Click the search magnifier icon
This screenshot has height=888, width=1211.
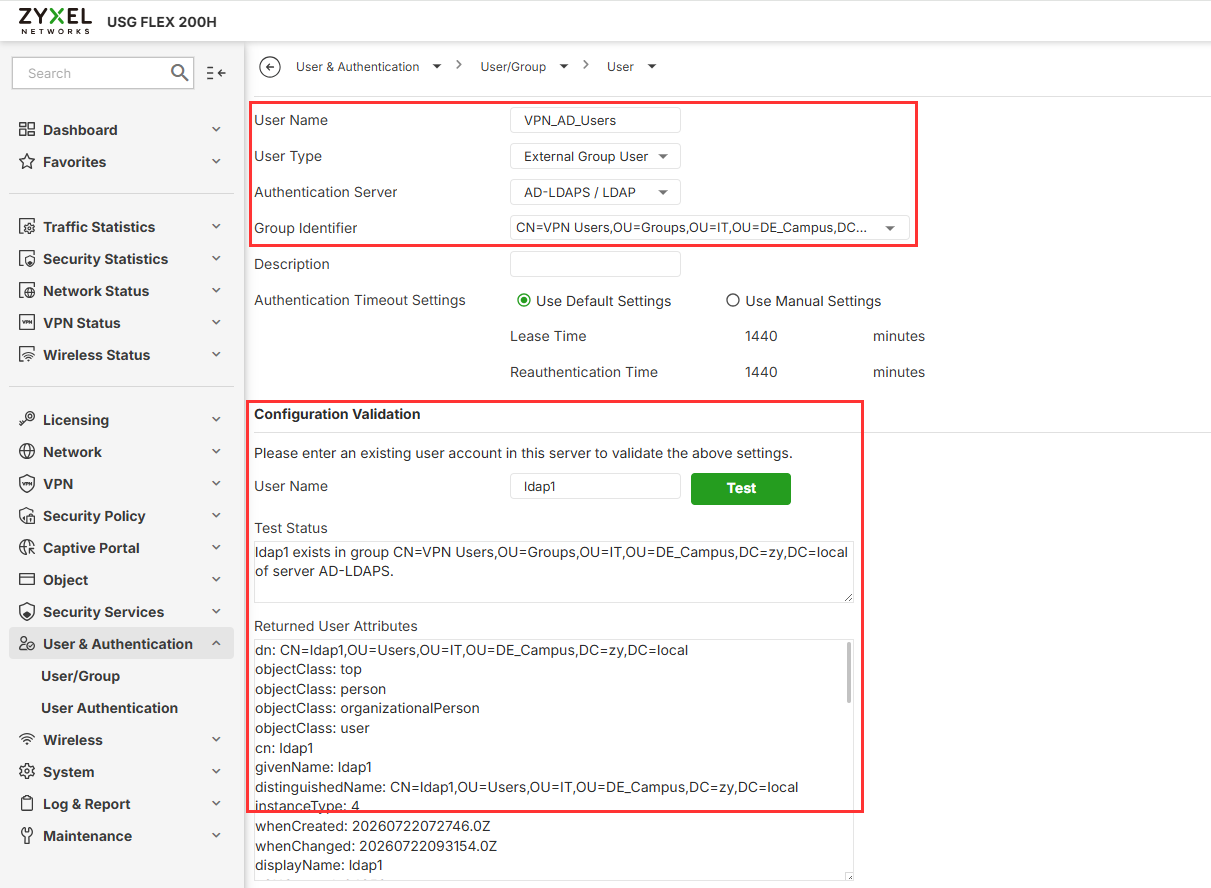click(x=180, y=72)
